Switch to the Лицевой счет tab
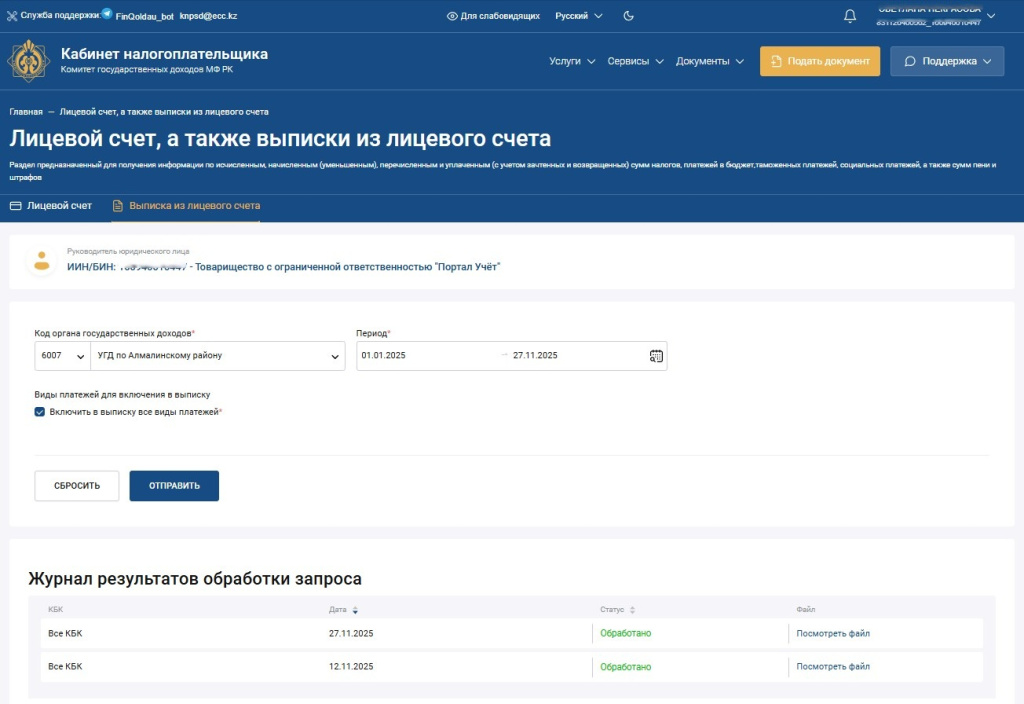This screenshot has height=704, width=1024. (x=51, y=206)
